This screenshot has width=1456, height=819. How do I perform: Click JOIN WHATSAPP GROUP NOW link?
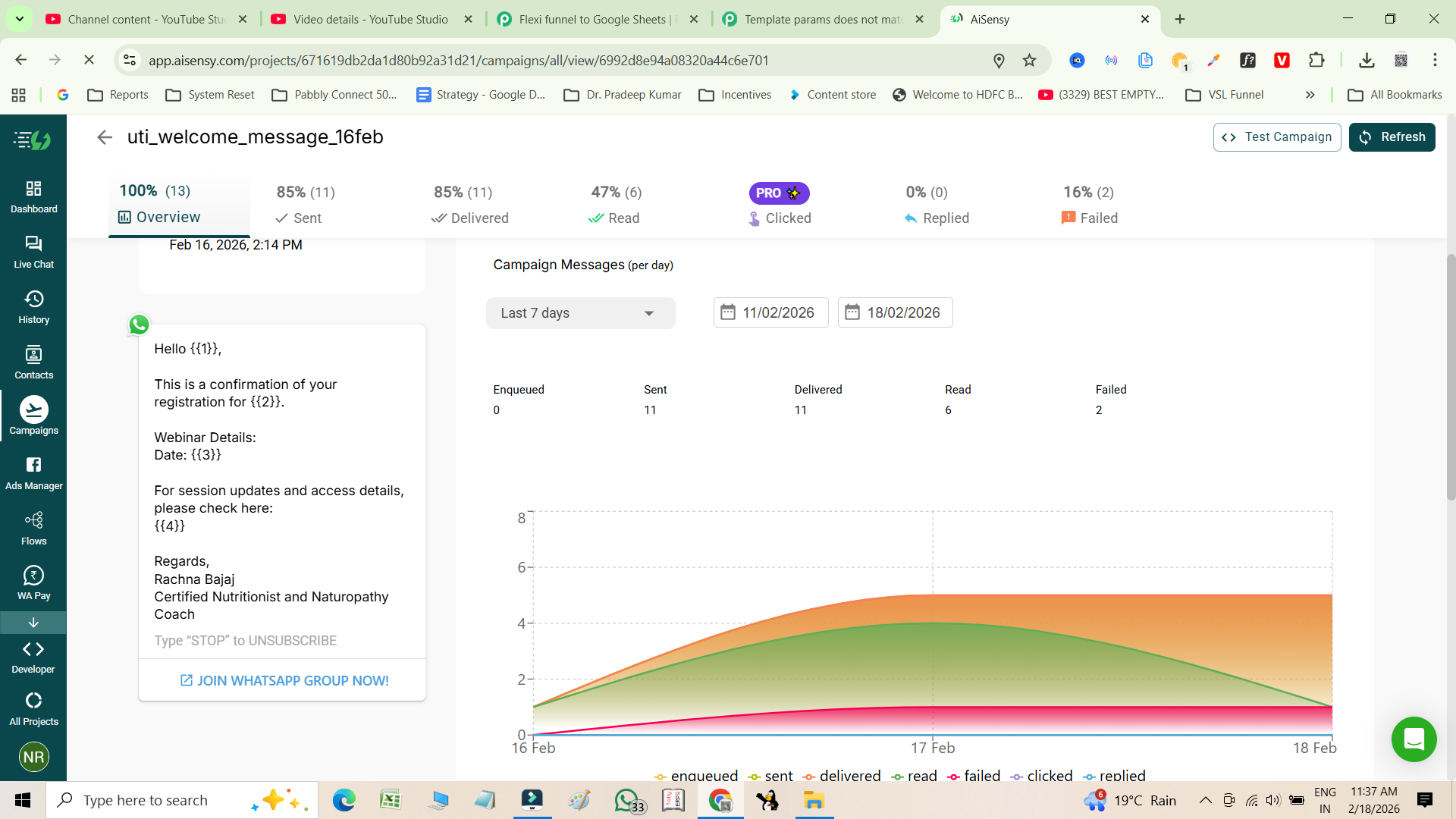284,681
